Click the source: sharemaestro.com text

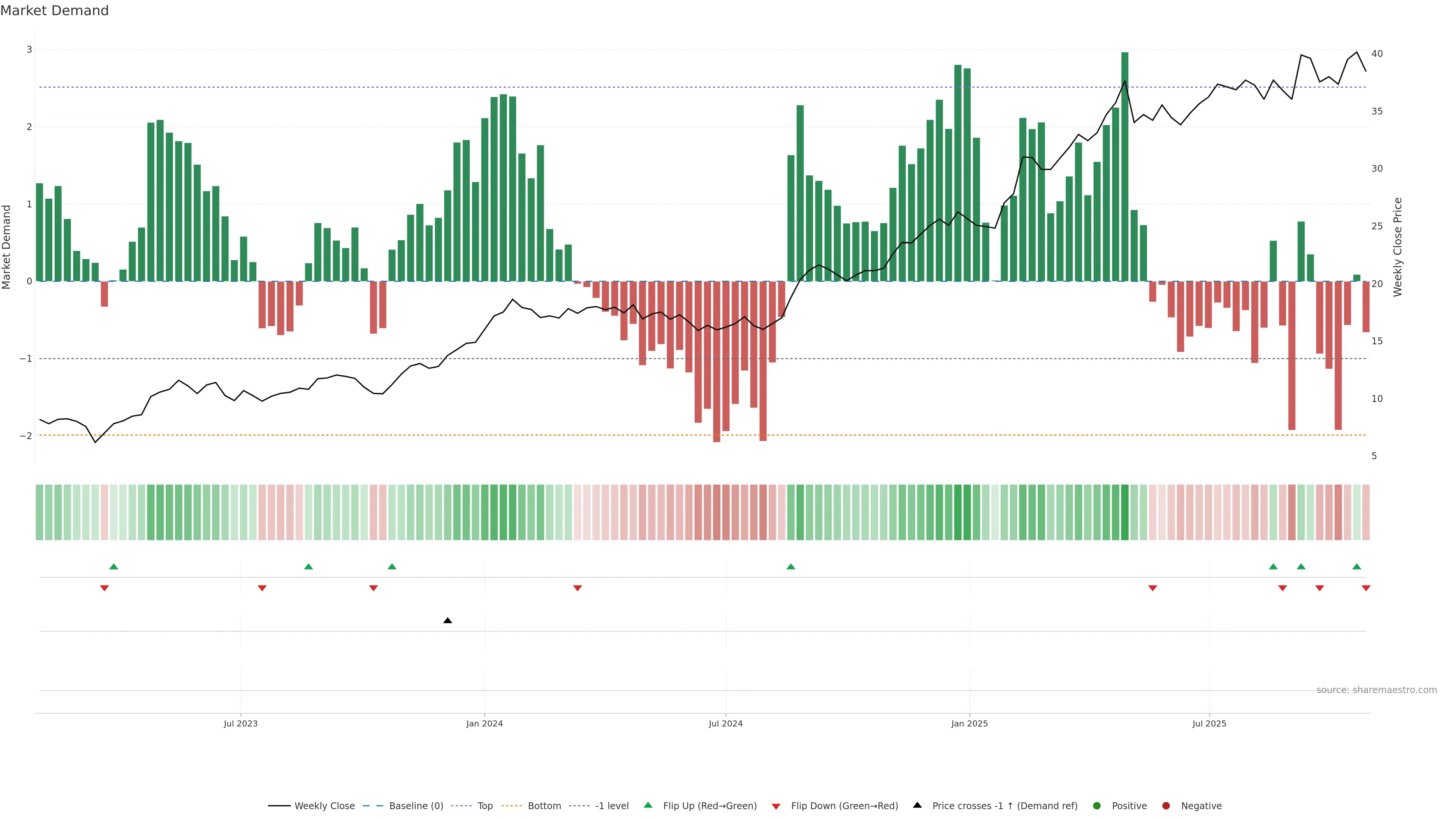coord(1376,690)
